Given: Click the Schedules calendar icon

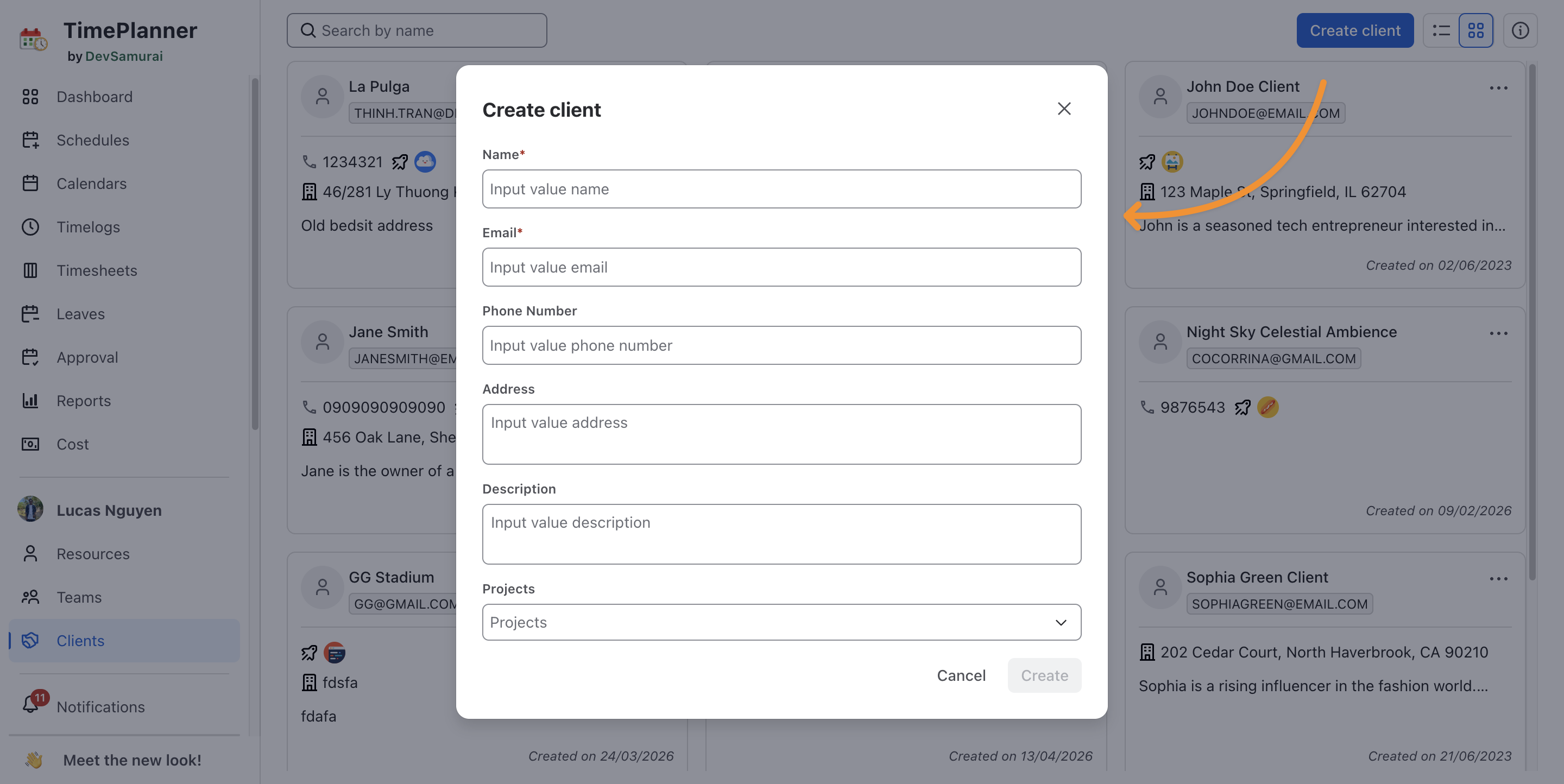Looking at the screenshot, I should [x=30, y=140].
